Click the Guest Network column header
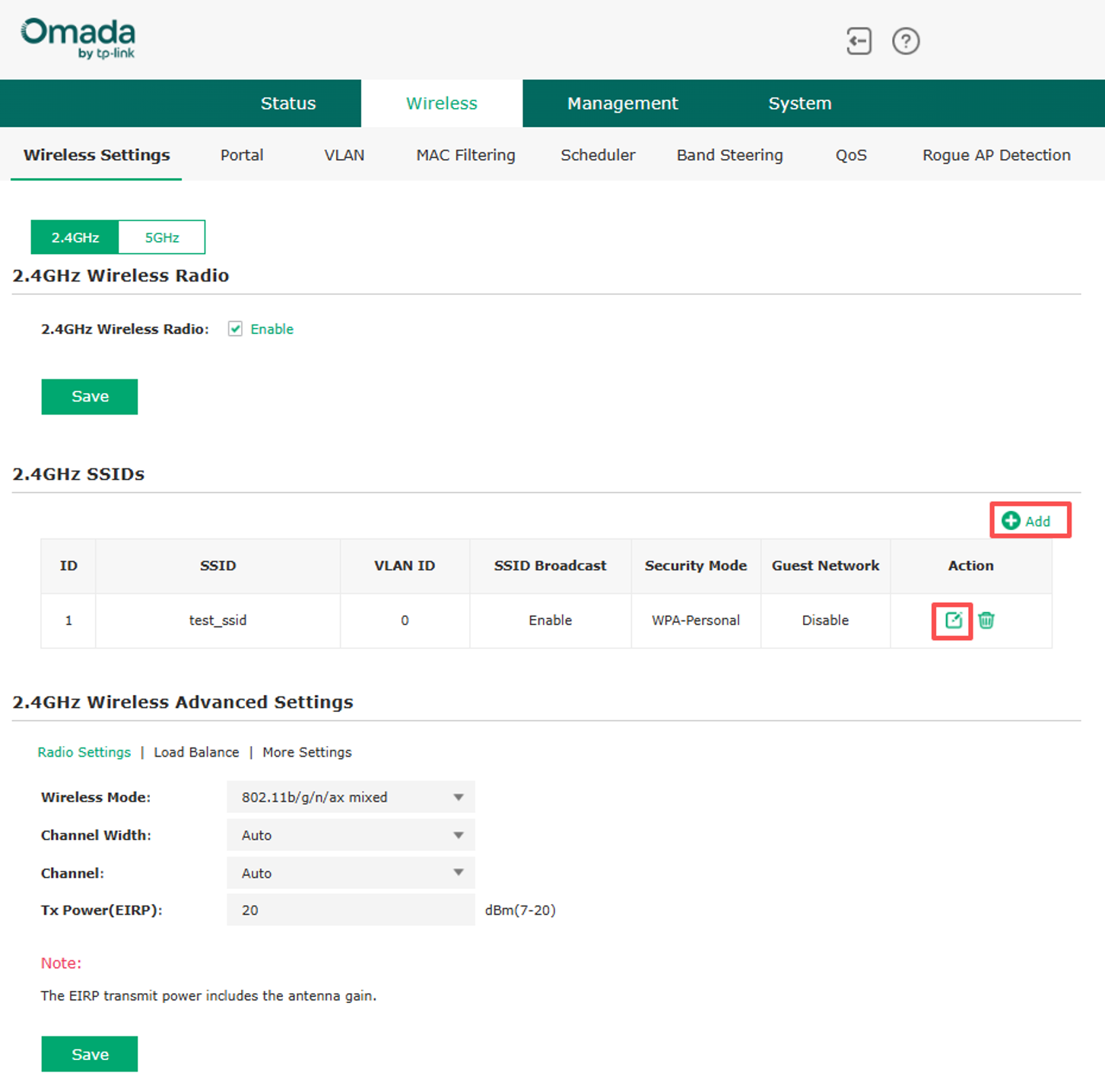The width and height of the screenshot is (1105, 1092). tap(825, 566)
